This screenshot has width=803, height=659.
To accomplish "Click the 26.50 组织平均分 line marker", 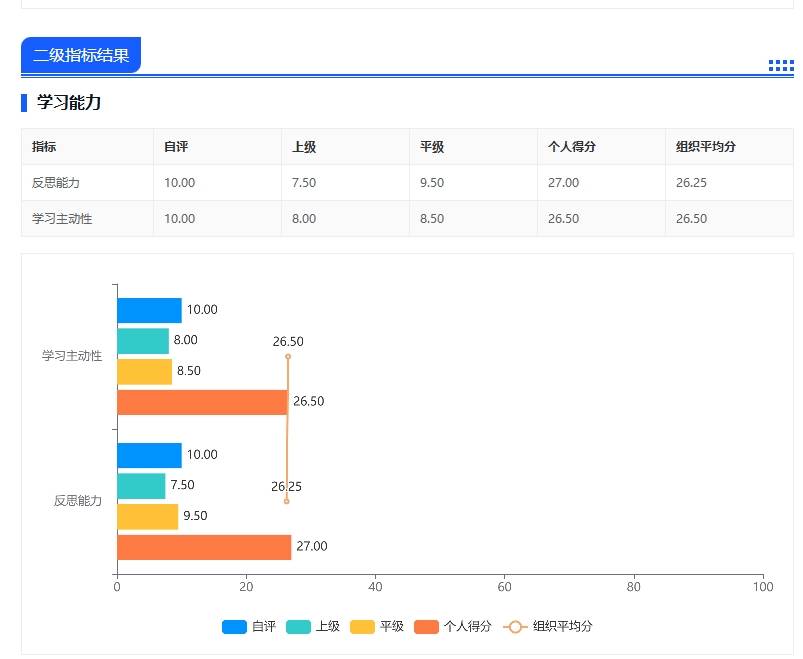I will point(288,356).
